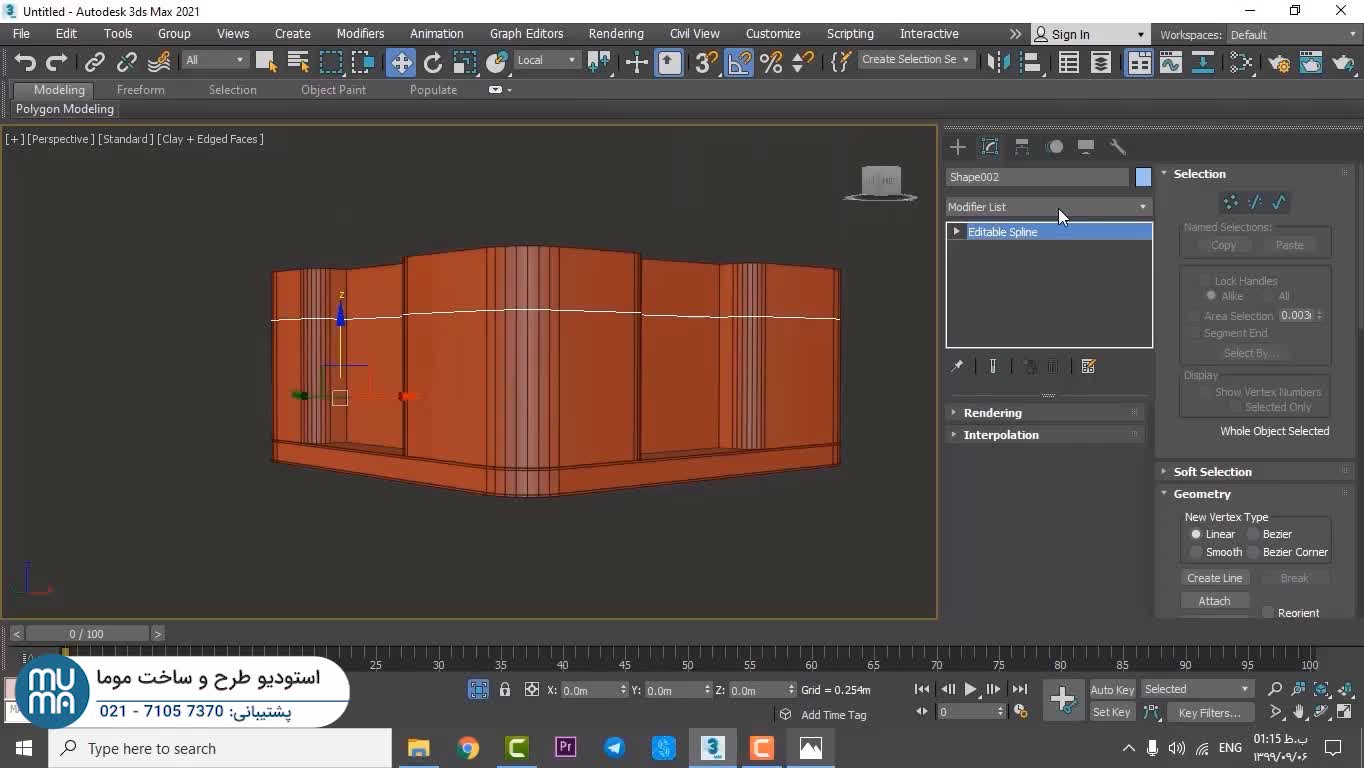Activate the Select and Rotate tool
This screenshot has height=768, width=1364.
click(x=433, y=63)
